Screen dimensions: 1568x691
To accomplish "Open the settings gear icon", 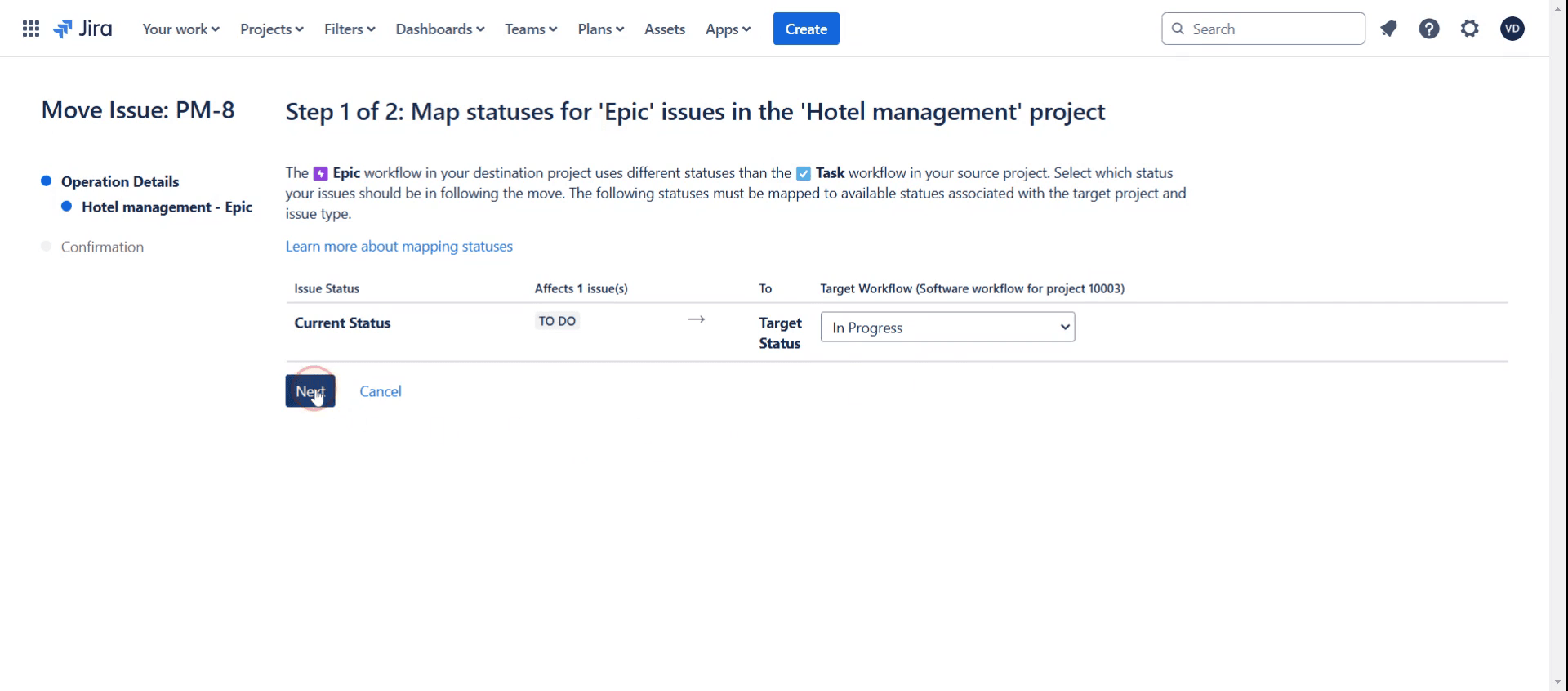I will 1470,29.
